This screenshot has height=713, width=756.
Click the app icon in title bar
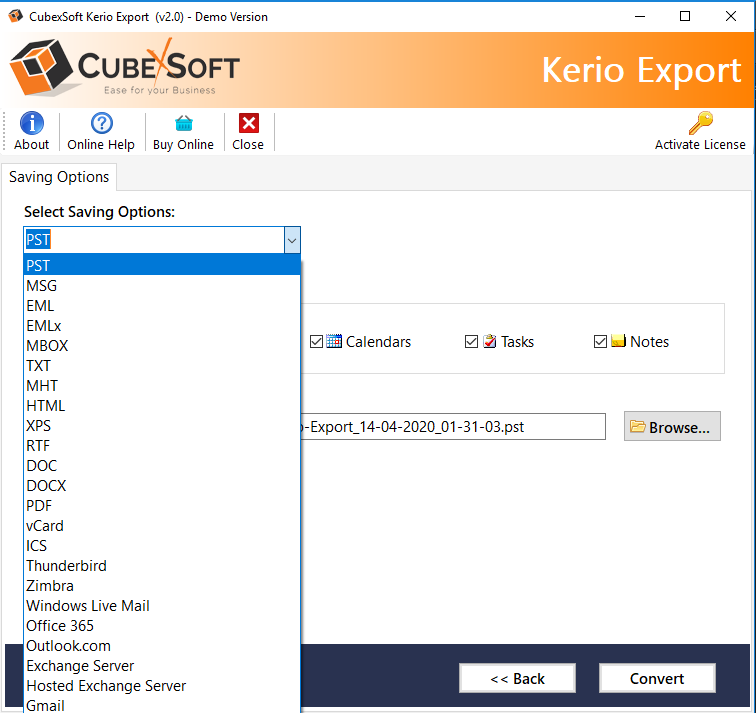tap(15, 16)
